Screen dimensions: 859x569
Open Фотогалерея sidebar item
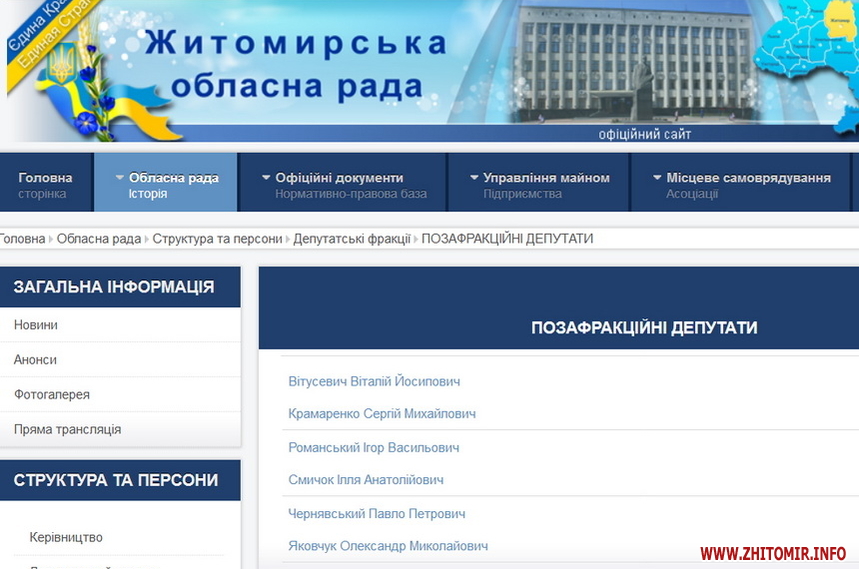[52, 395]
